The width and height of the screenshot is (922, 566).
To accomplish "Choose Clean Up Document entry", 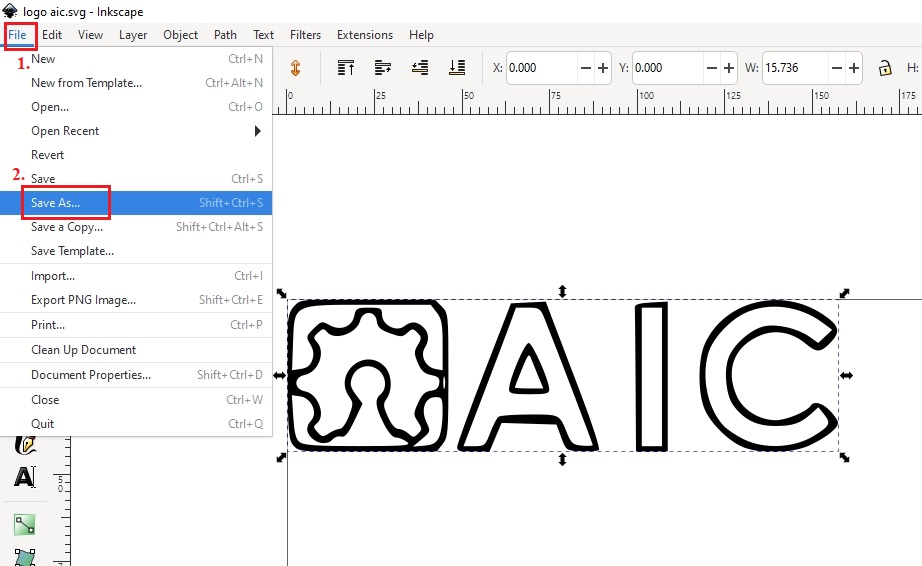I will pos(136,350).
